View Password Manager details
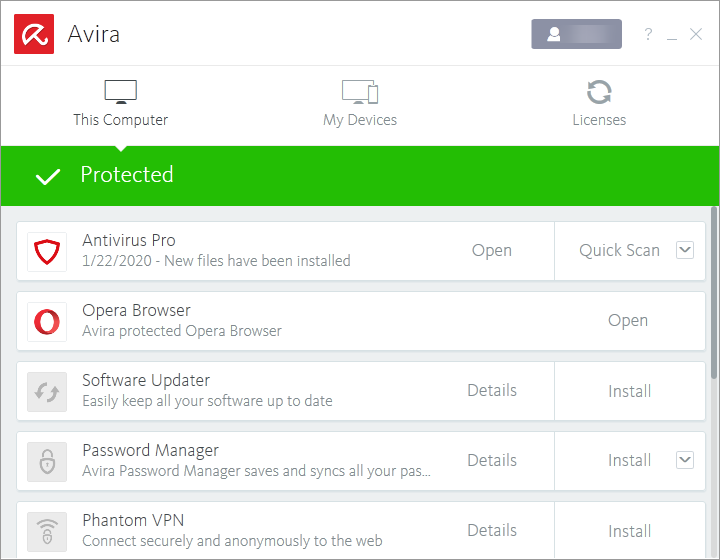 click(x=492, y=460)
